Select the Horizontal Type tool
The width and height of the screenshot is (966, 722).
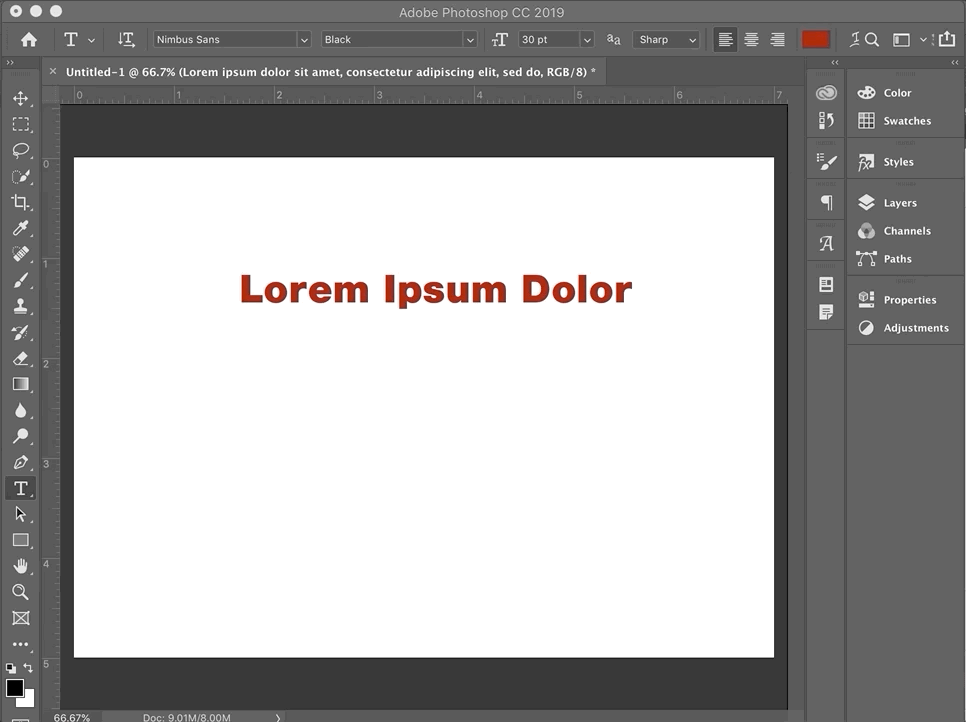20,489
